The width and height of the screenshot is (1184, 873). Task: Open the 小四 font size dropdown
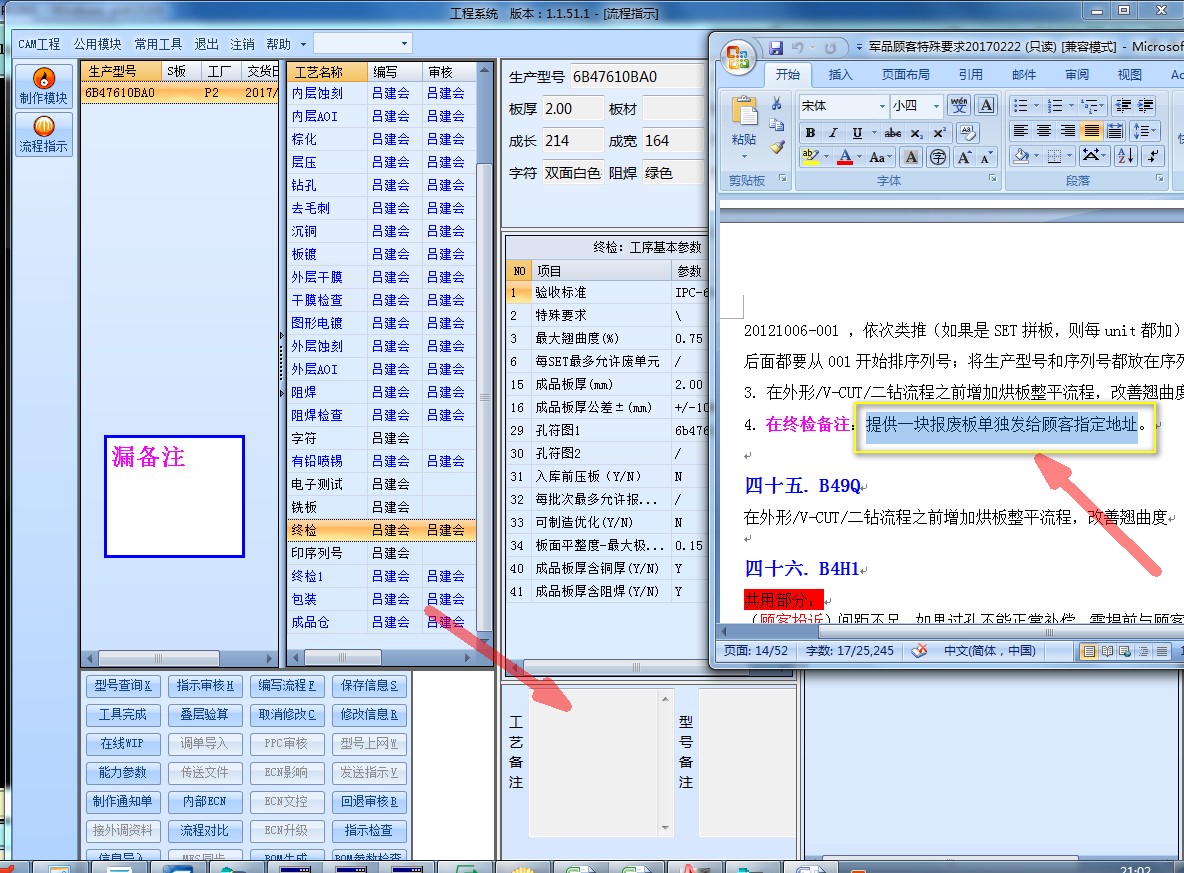936,106
